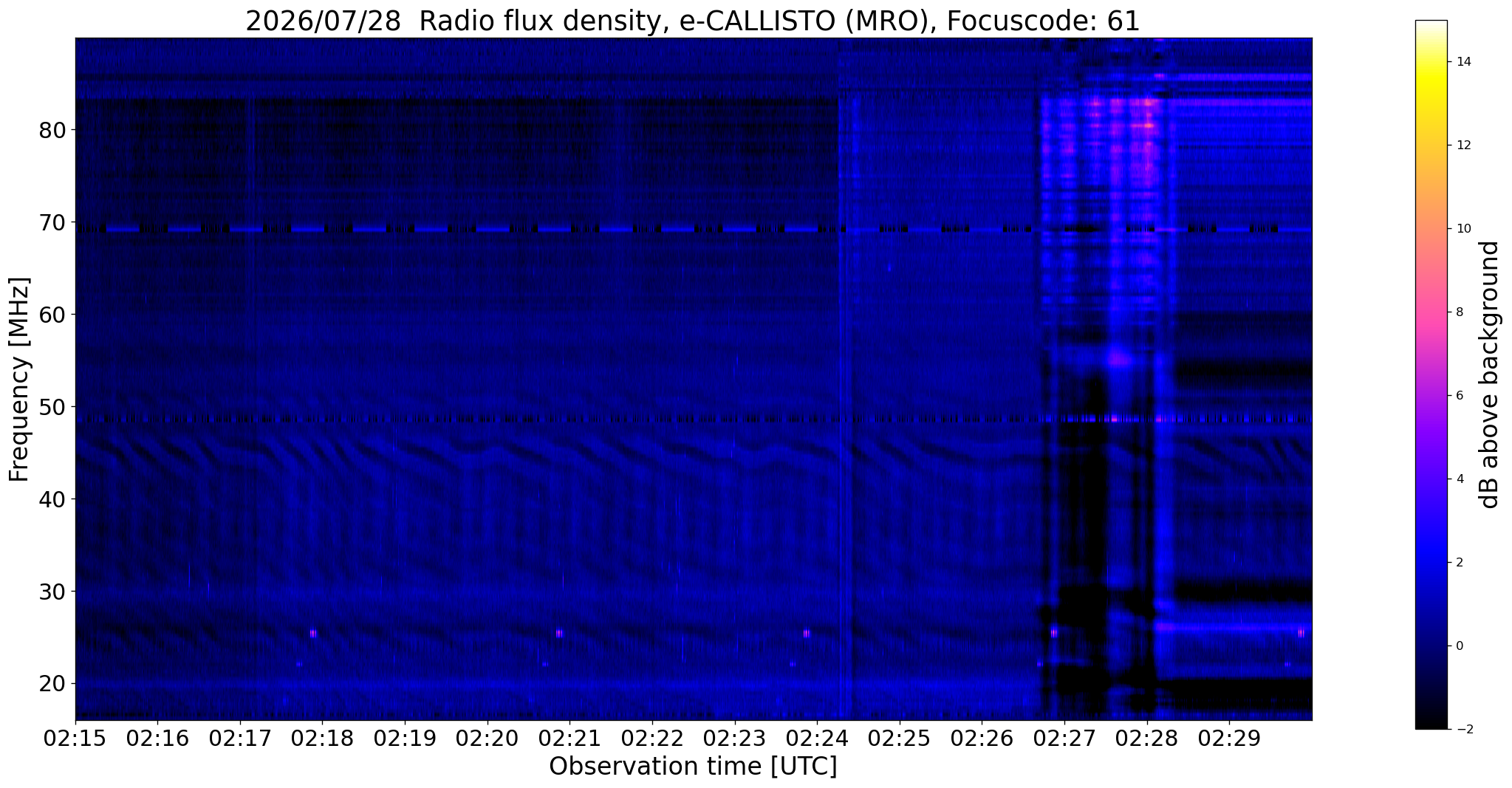Click the pink spot at 25 MHz near 02:24
This screenshot has height=788, width=1512.
coord(807,633)
